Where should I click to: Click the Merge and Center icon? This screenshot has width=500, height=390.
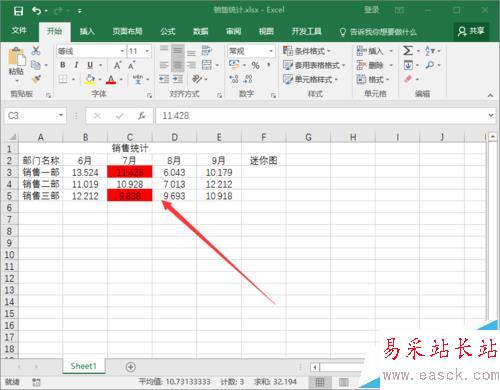(x=207, y=65)
